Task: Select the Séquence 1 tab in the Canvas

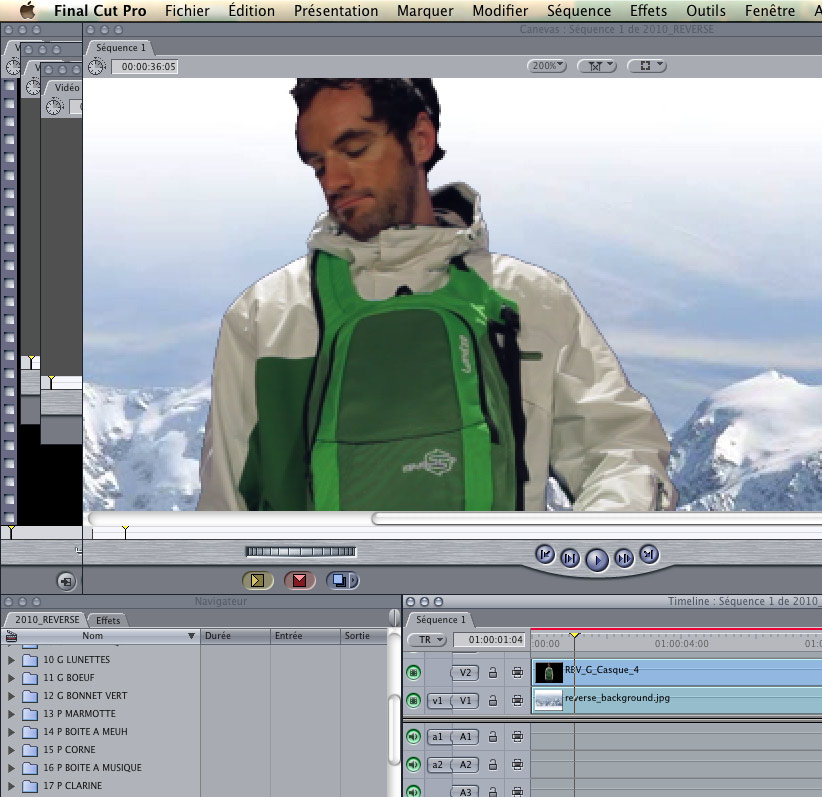Action: tap(121, 48)
